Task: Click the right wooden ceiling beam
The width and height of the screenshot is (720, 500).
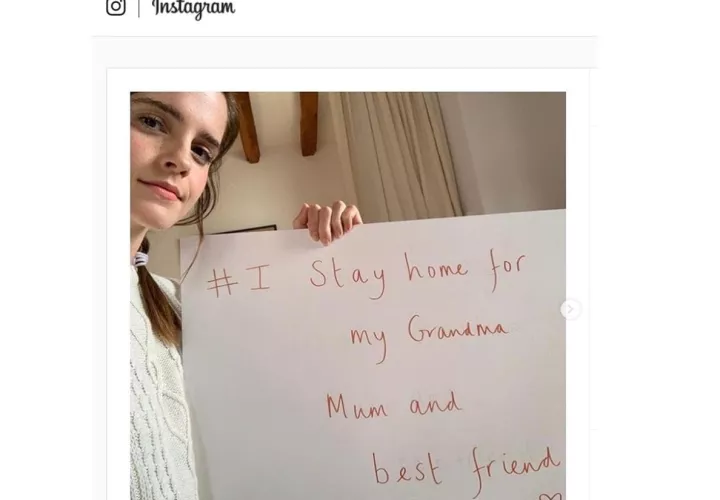Action: click(309, 124)
